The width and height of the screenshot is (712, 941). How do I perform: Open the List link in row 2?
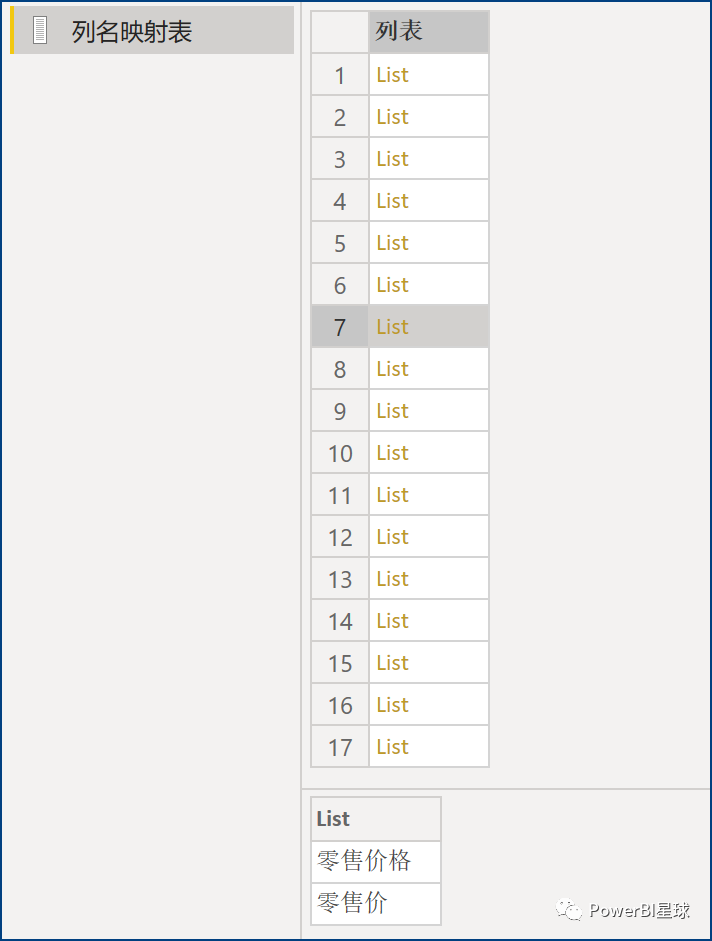click(392, 117)
